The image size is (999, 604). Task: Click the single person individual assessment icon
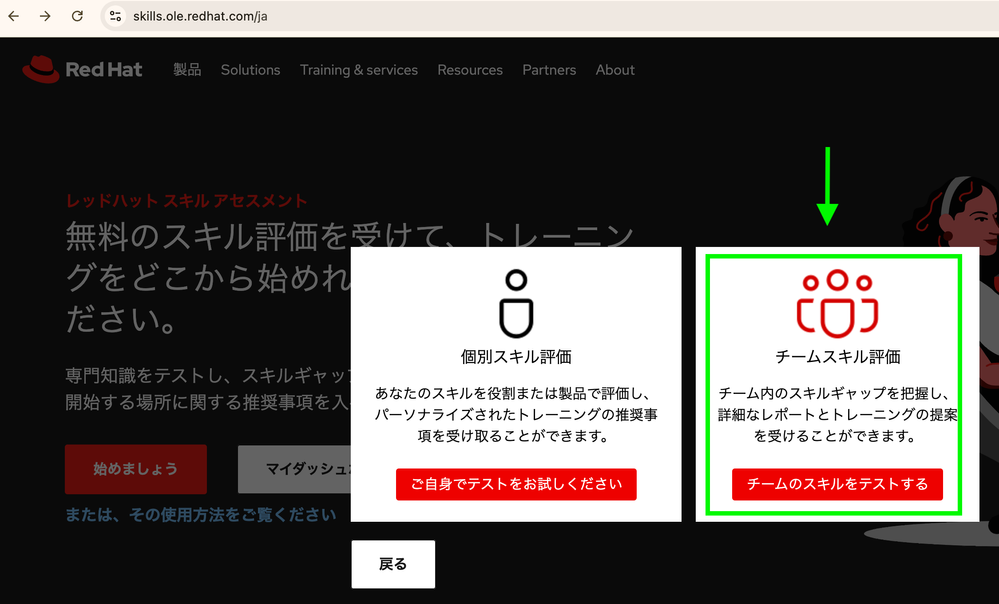[516, 301]
